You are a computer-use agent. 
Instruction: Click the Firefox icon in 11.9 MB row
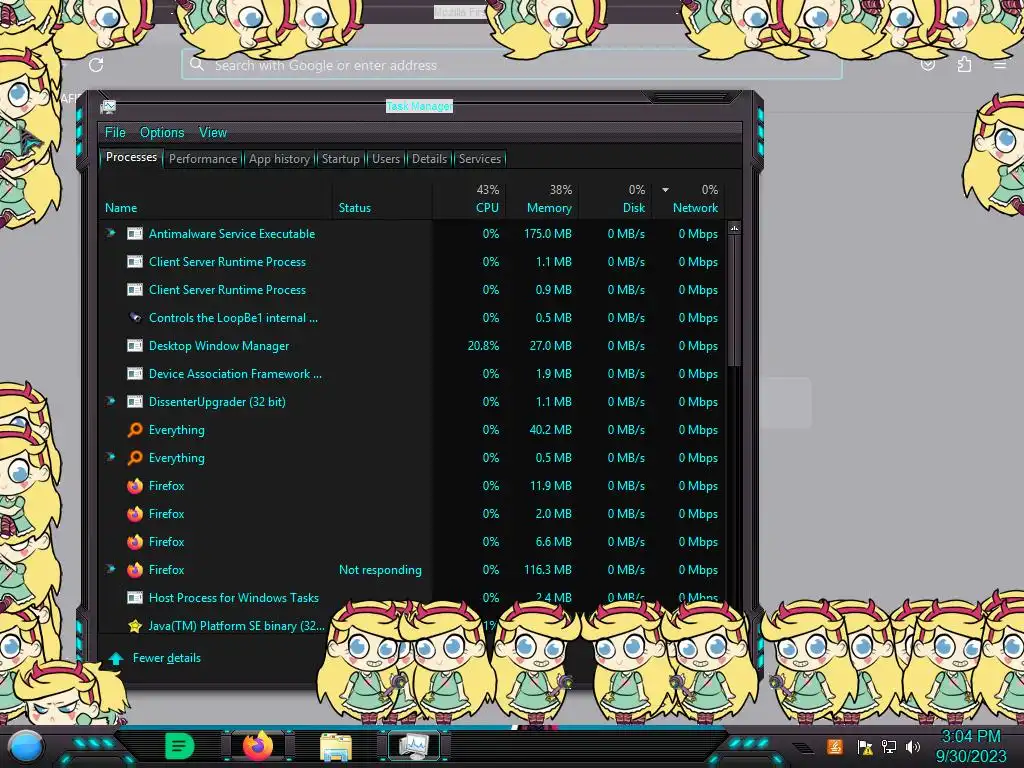(x=135, y=486)
